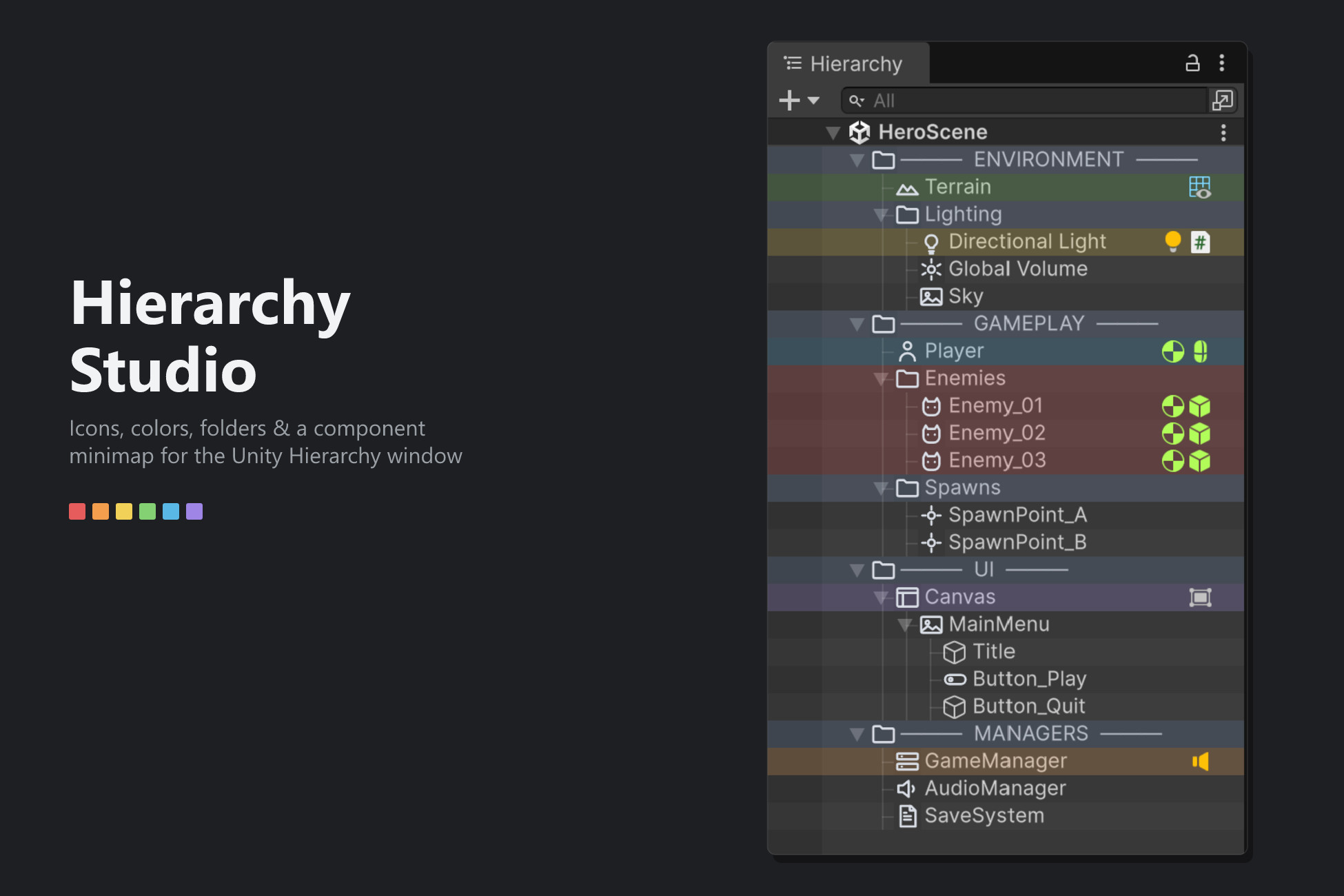Select the Button_Play object

click(x=1006, y=680)
